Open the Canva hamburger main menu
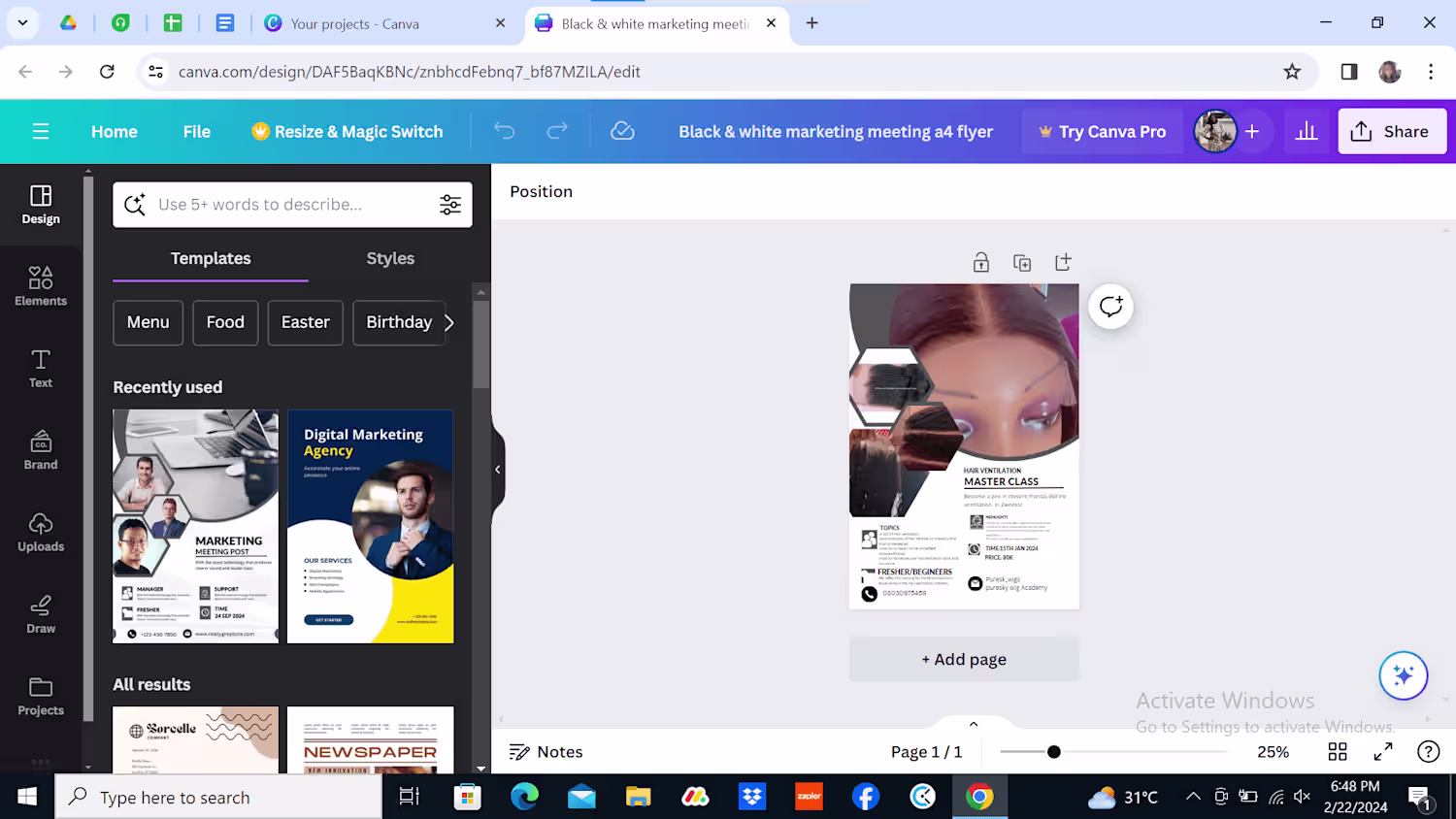 [x=41, y=131]
